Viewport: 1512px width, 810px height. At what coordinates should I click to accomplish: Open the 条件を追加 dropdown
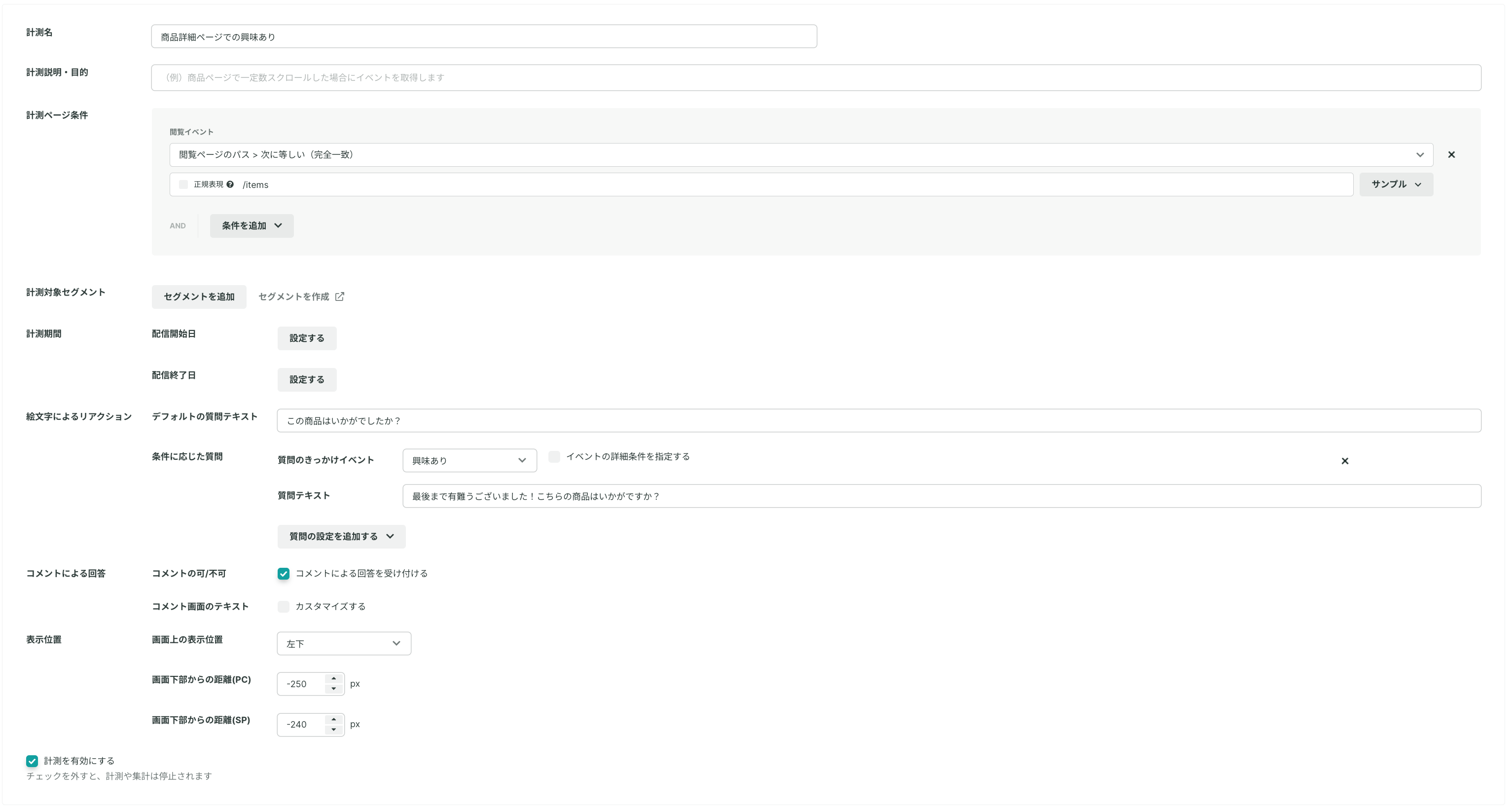click(x=252, y=226)
